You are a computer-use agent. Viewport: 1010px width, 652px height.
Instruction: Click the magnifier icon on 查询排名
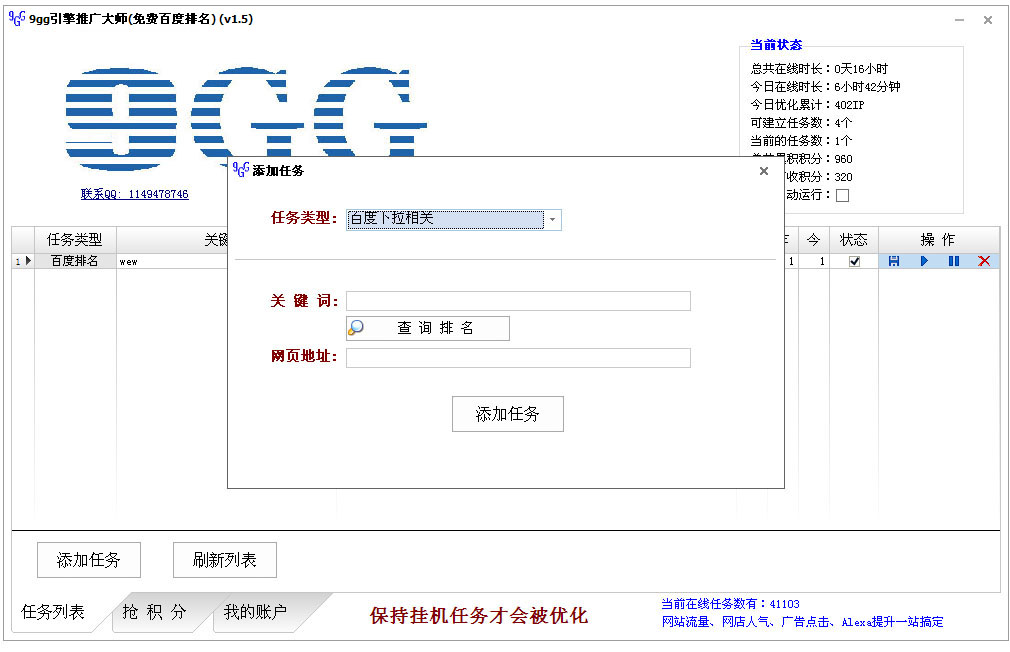(x=356, y=328)
